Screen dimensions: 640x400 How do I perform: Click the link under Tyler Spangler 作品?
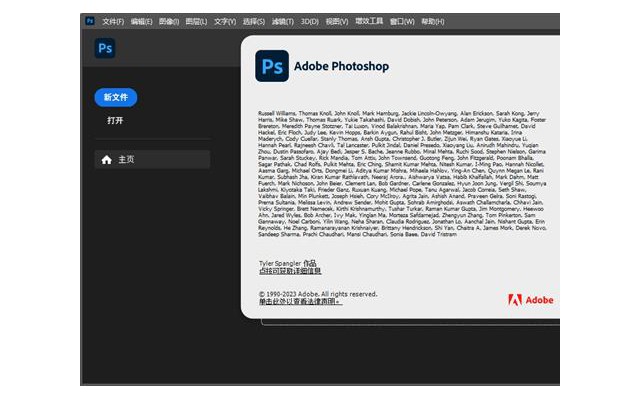click(290, 271)
